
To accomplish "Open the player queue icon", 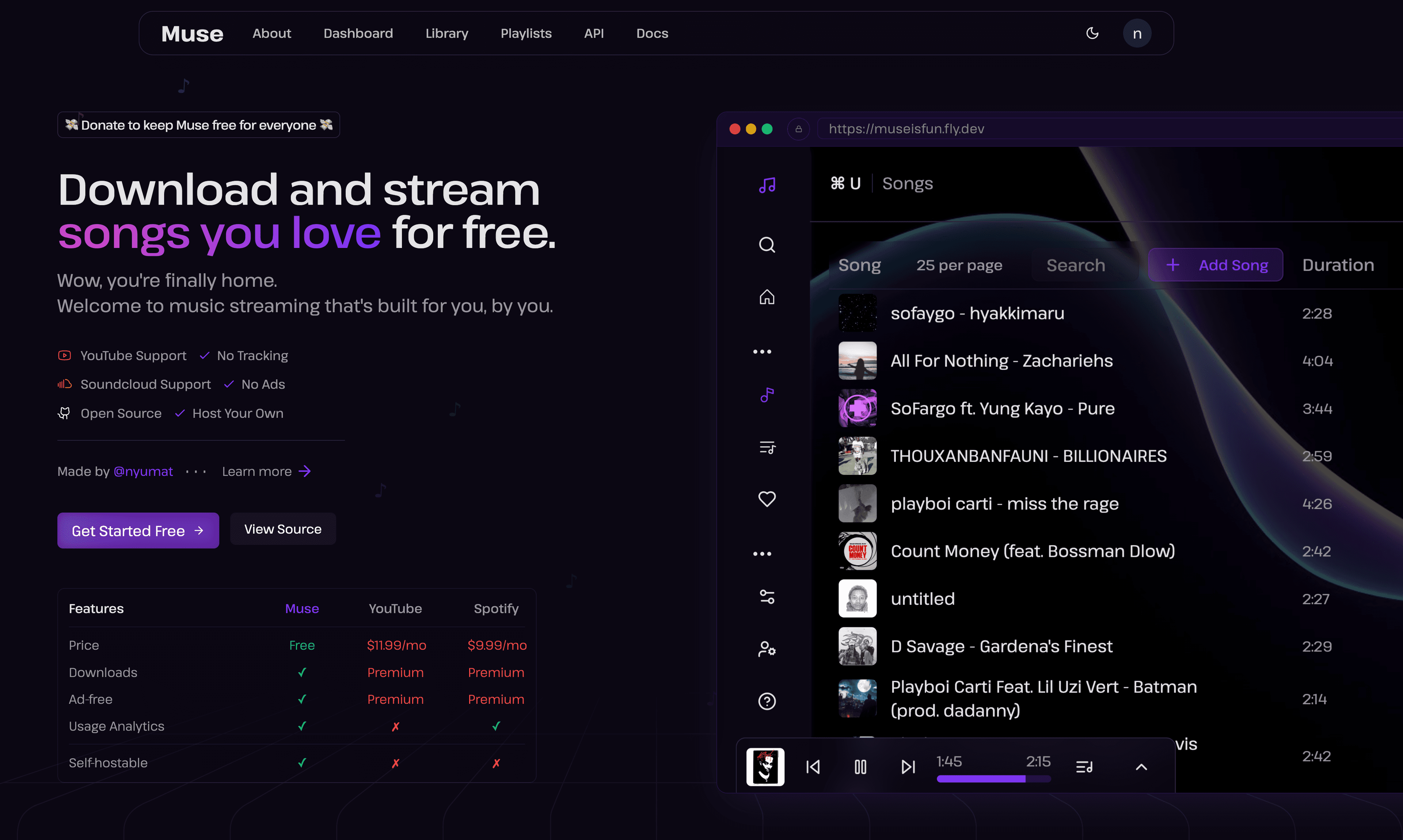I will [1084, 767].
